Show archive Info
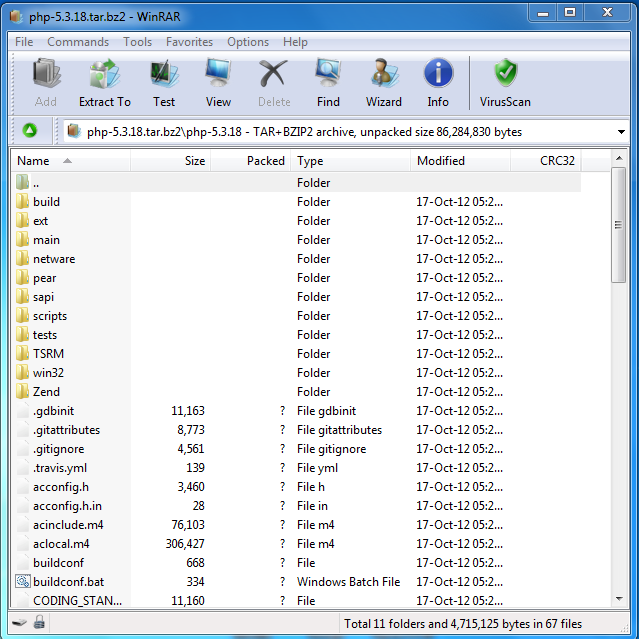Screen dimensions: 639x639 click(x=438, y=83)
